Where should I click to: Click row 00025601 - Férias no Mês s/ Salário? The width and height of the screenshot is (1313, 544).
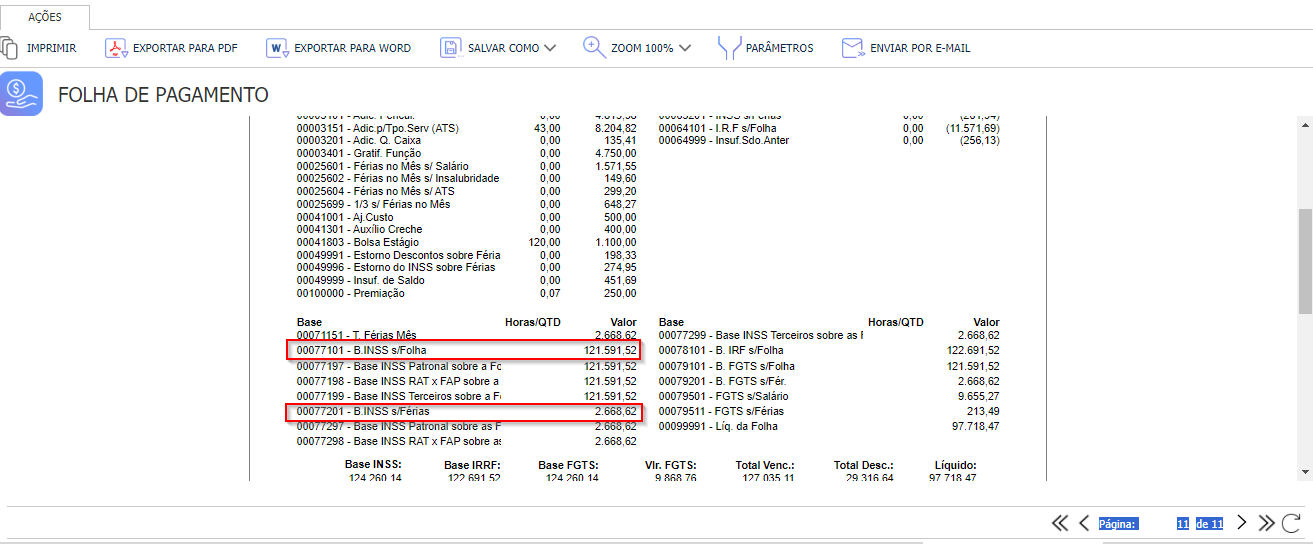coord(466,166)
